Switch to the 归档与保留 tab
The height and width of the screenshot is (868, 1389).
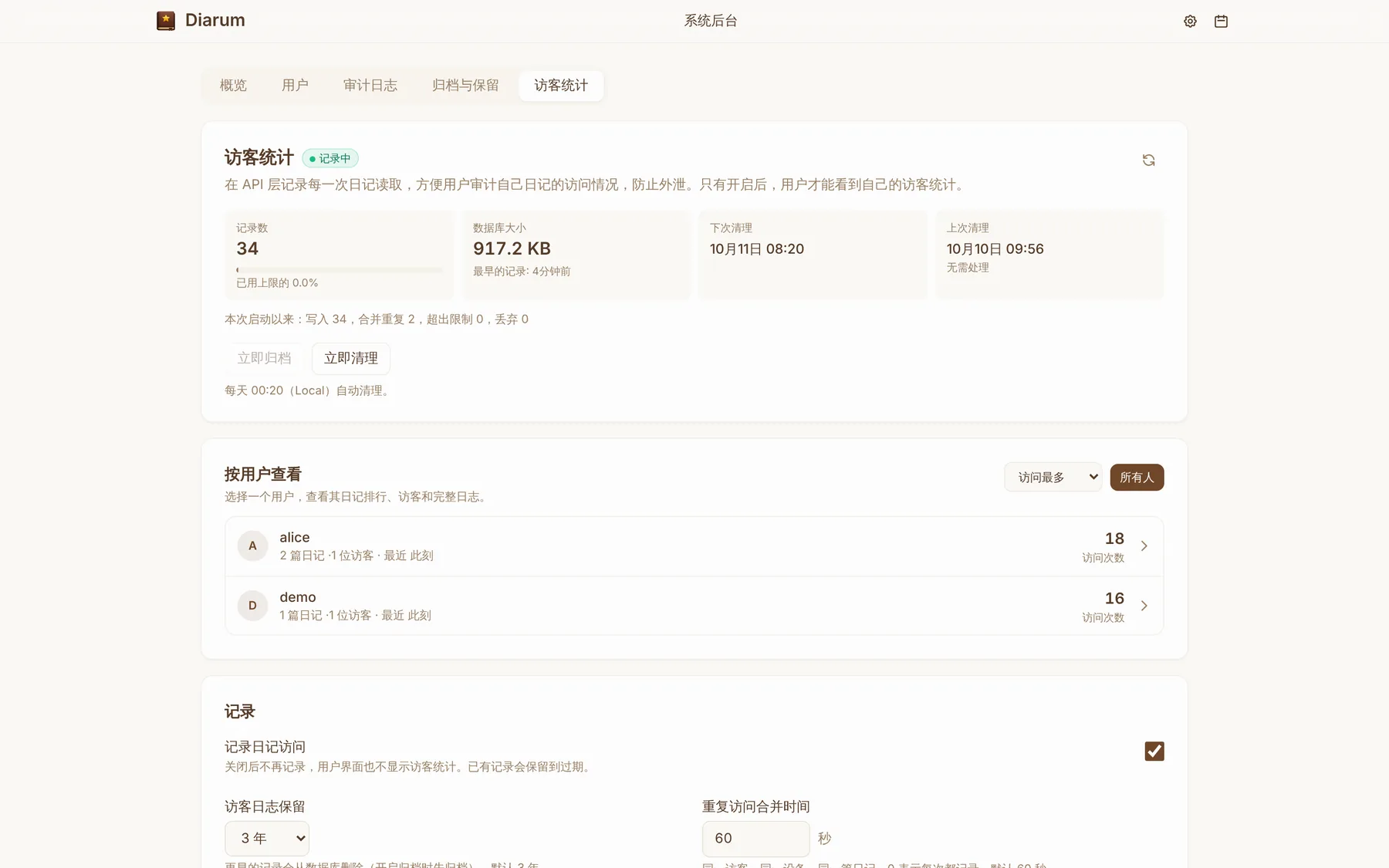click(x=465, y=86)
